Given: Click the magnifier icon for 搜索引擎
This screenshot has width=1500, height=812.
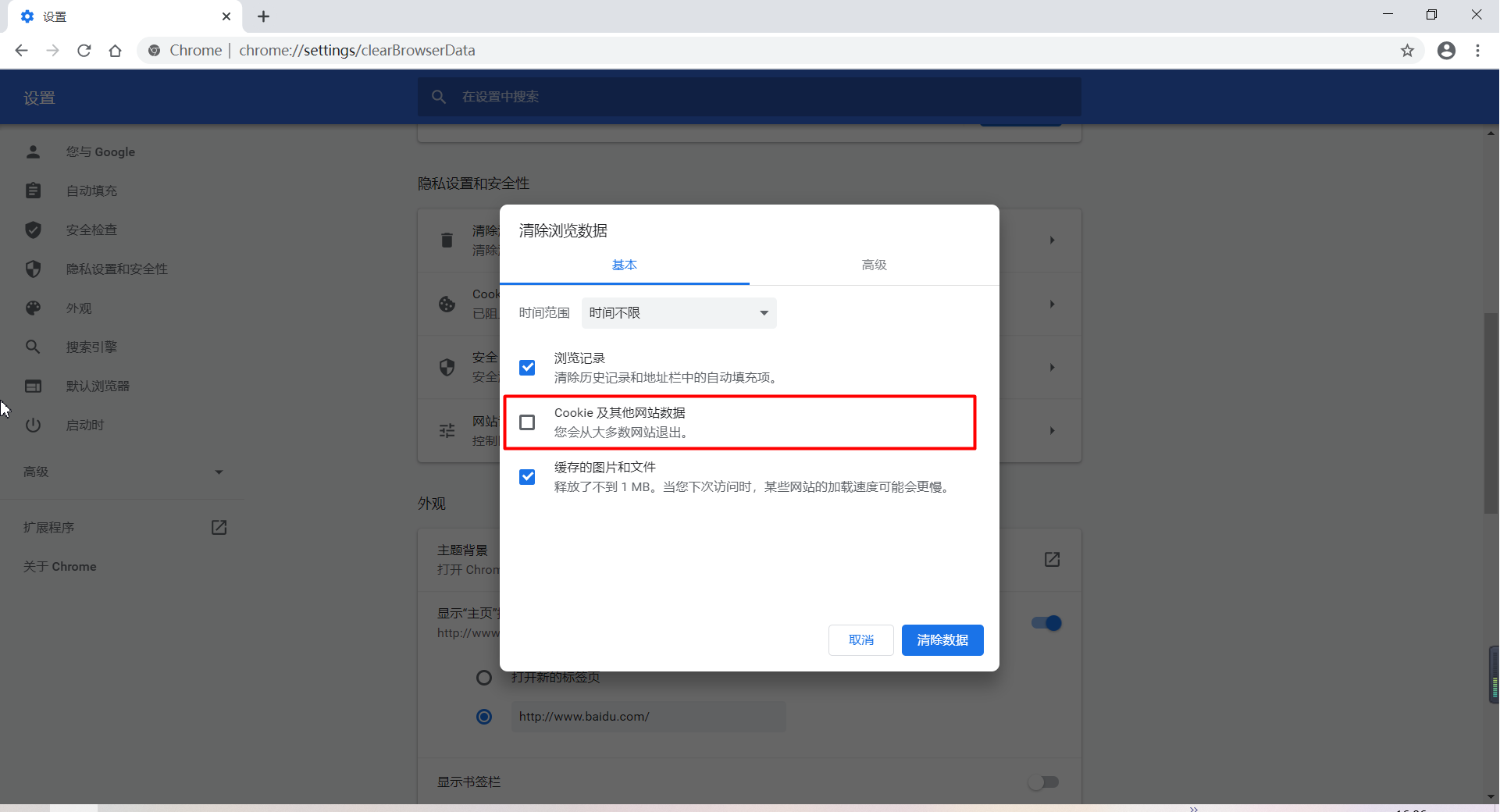Looking at the screenshot, I should coord(33,347).
